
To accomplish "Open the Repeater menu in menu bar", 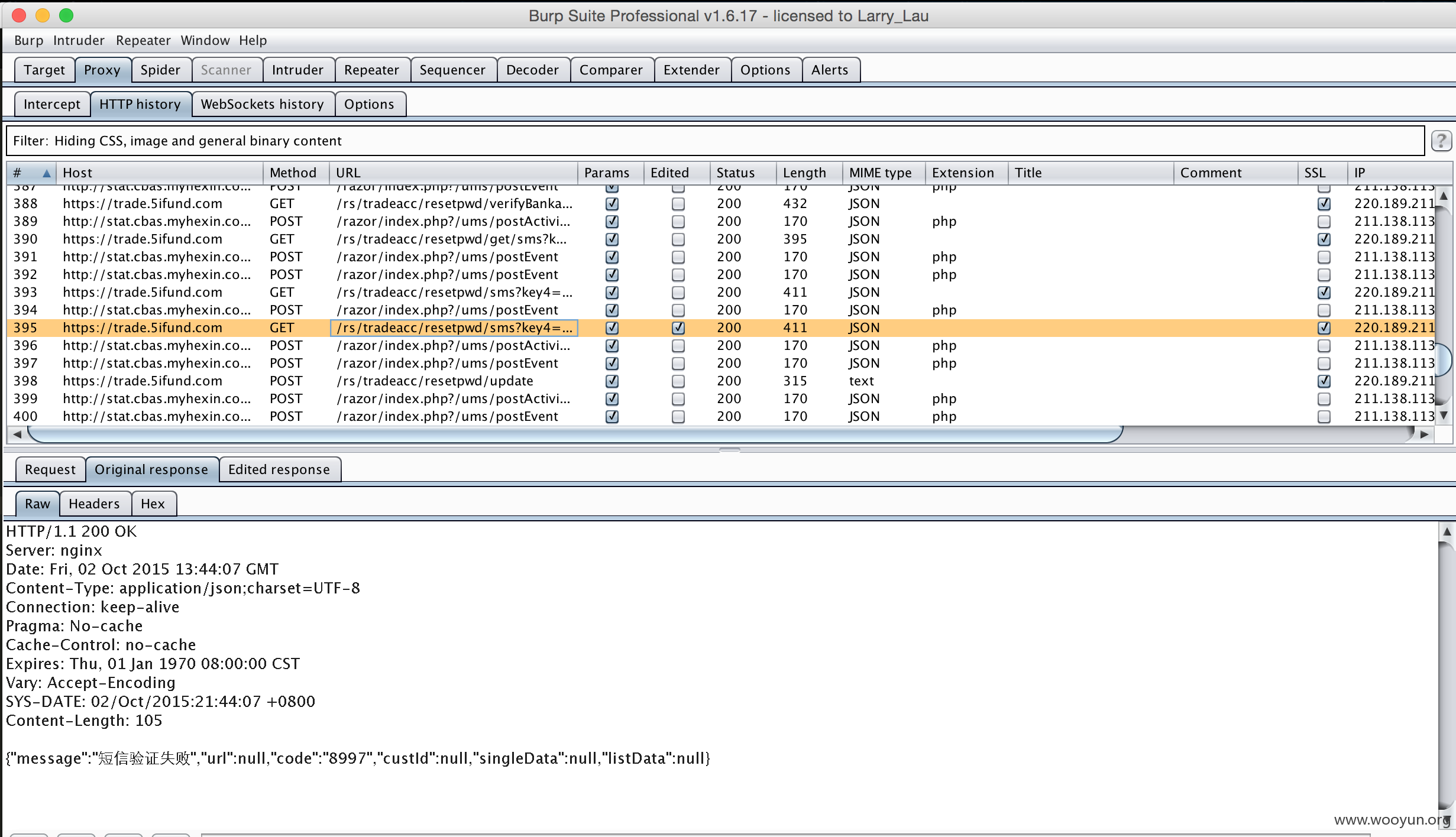I will coord(143,40).
